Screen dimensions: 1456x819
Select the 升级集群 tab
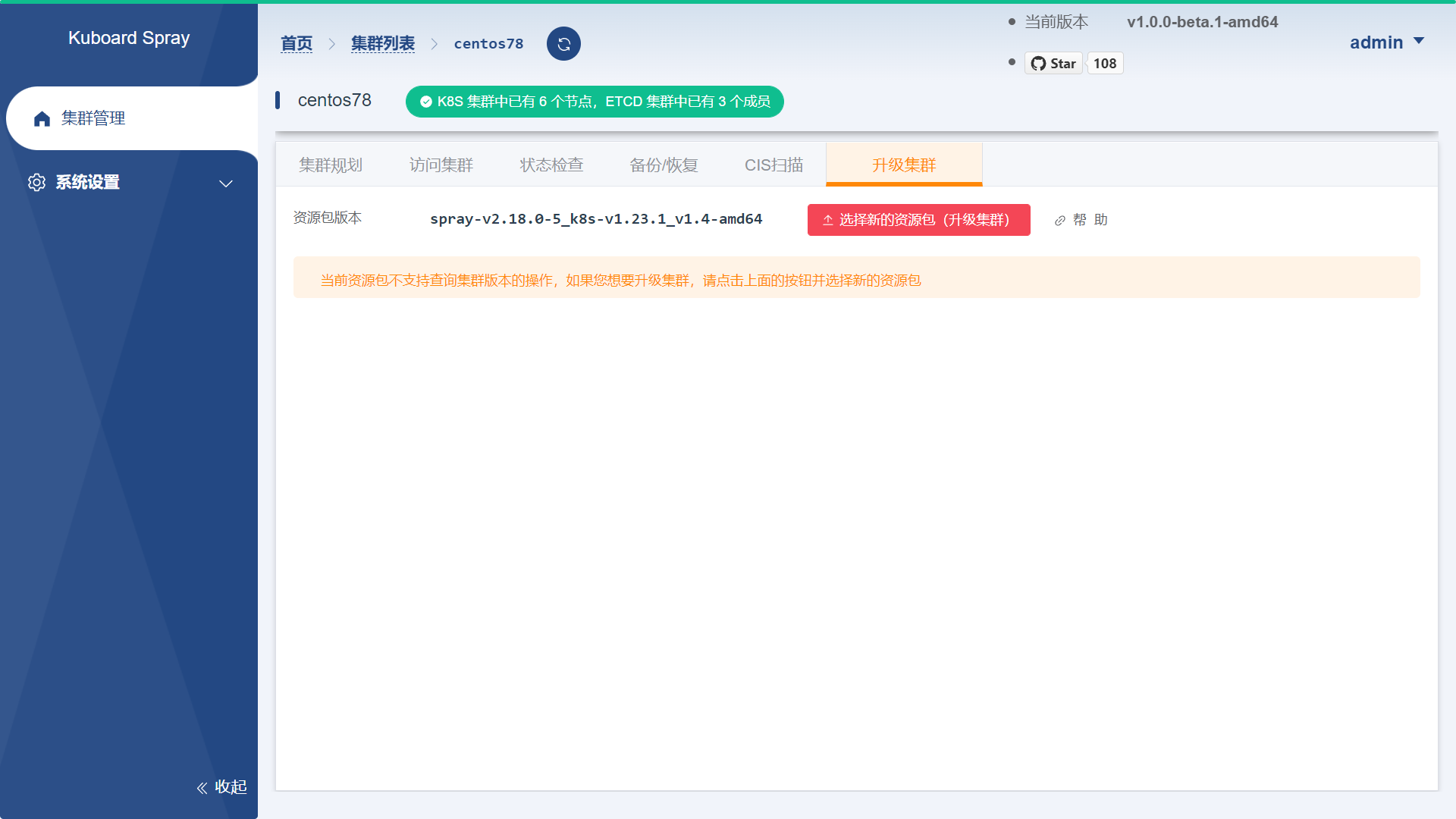[904, 165]
